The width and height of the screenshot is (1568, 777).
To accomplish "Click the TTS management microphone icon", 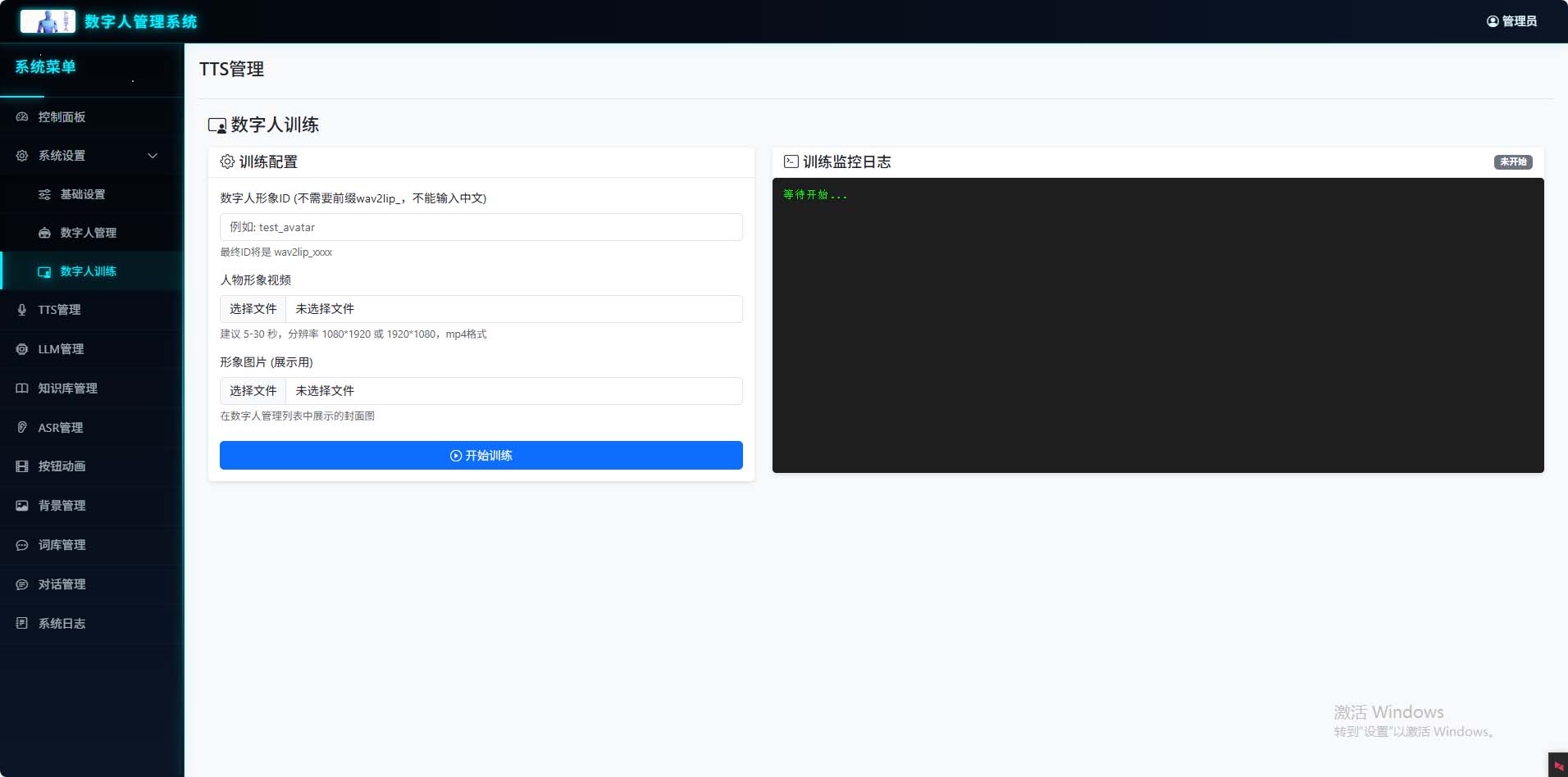I will click(x=22, y=310).
